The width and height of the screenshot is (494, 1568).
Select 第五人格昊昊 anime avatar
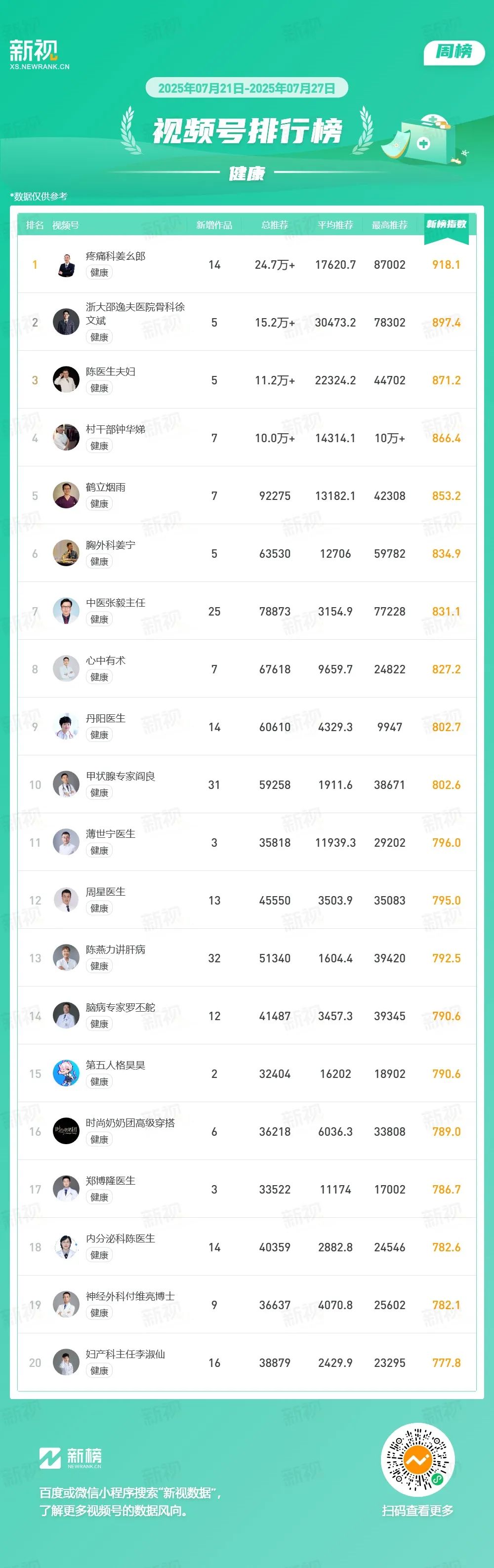coord(66,1074)
